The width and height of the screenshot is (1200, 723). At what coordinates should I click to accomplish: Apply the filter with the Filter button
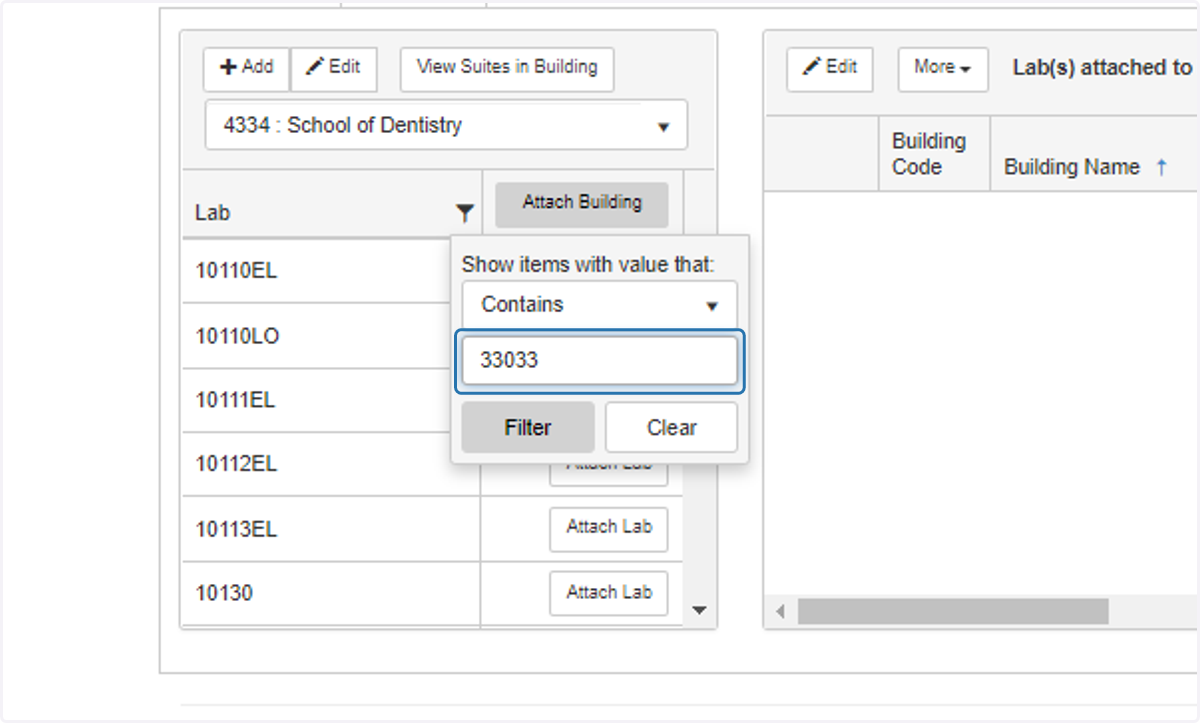(x=528, y=428)
